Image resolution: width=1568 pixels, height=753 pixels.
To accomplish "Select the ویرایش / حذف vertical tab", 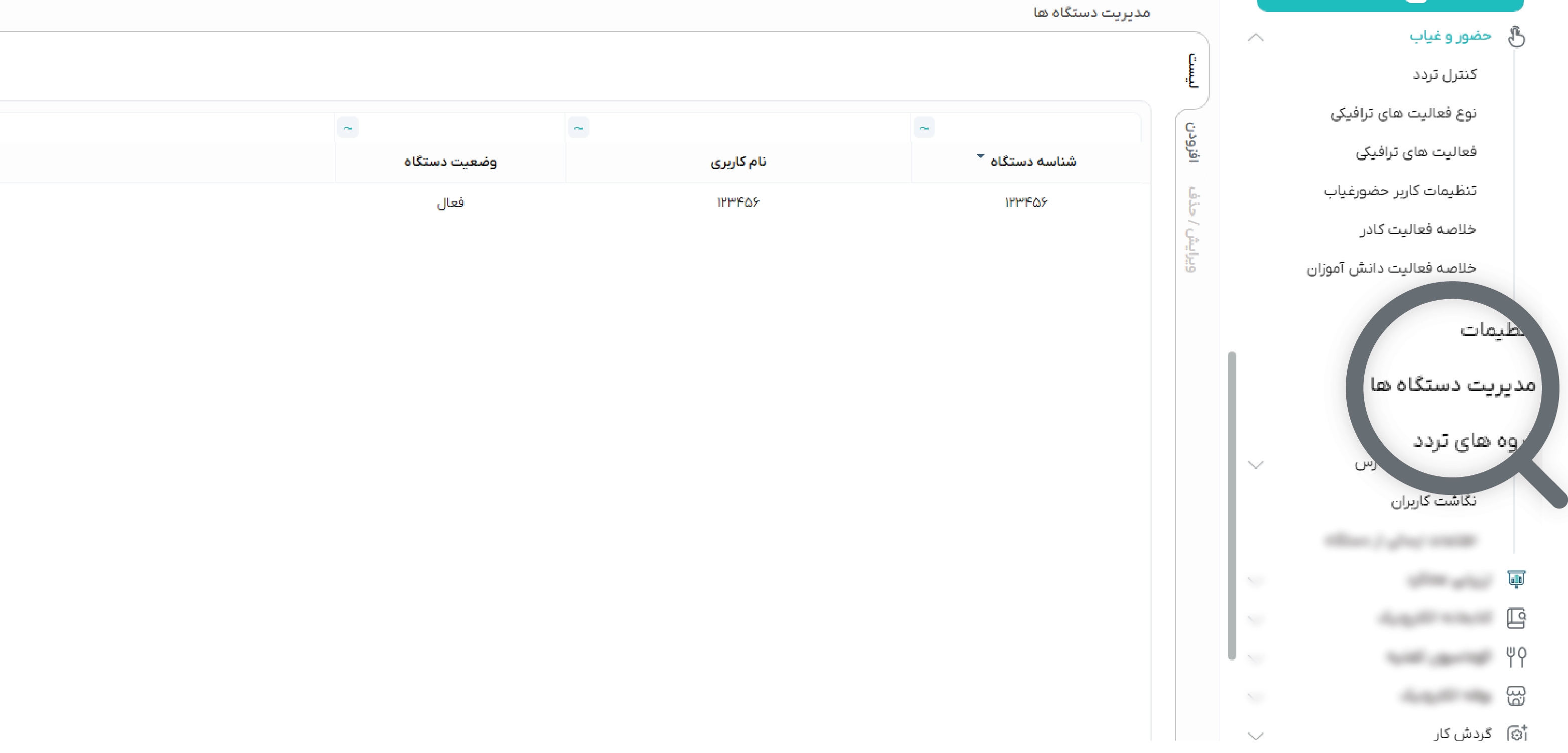I will (x=1192, y=229).
